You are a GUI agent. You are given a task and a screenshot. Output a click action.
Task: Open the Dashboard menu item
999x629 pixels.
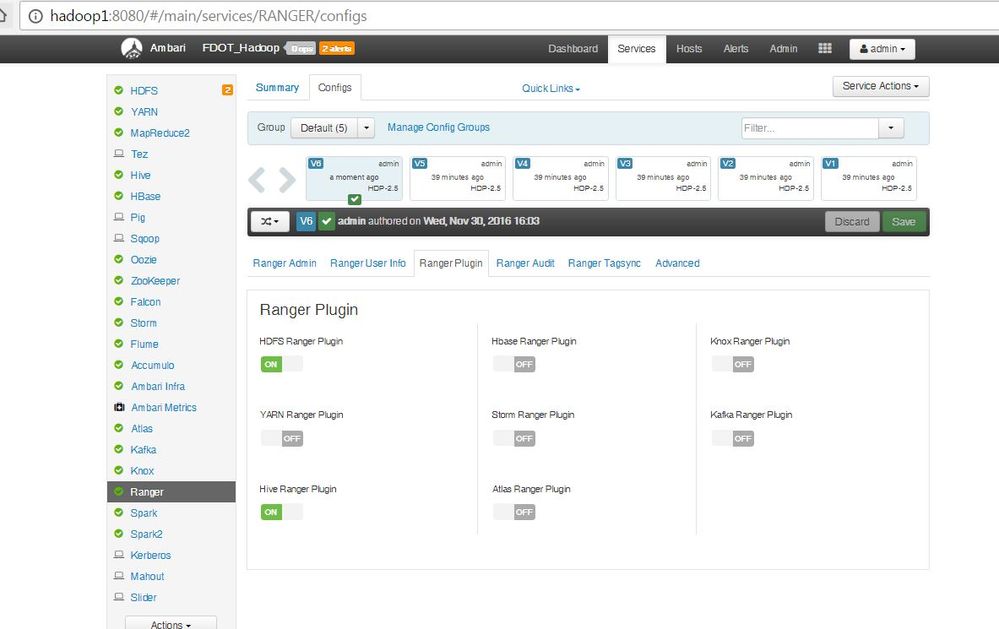click(573, 48)
